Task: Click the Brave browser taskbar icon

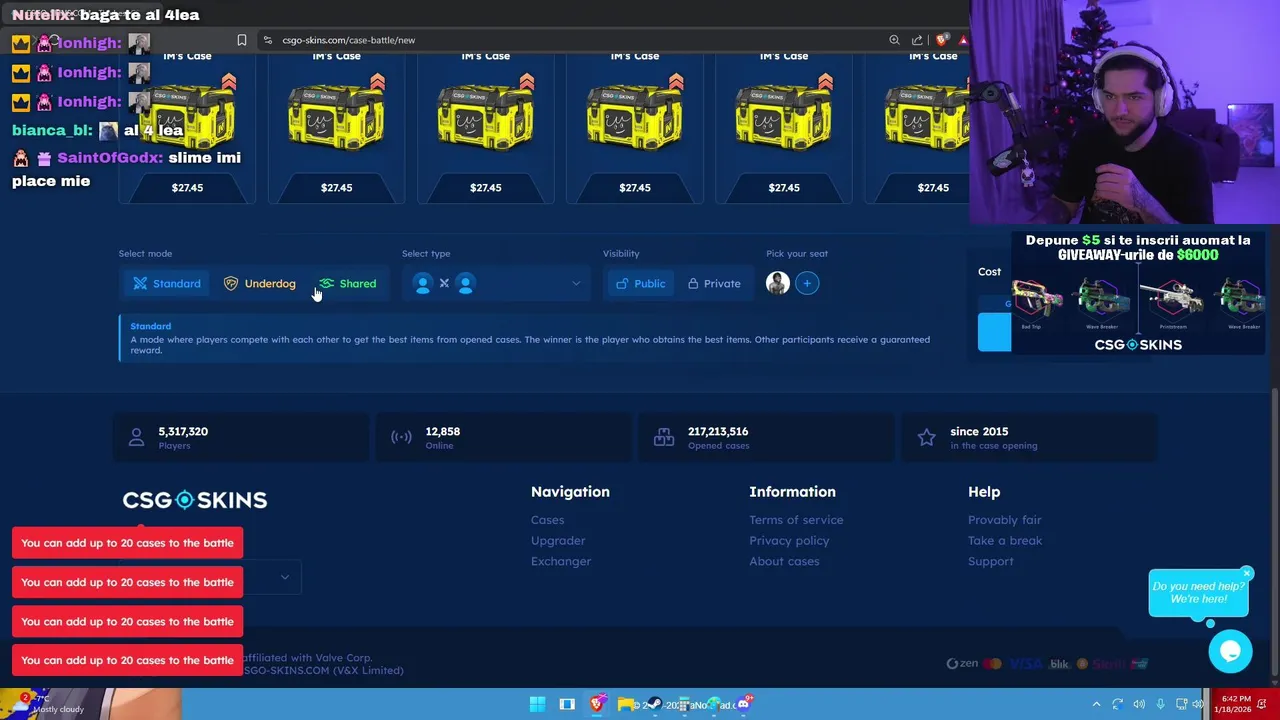Action: (597, 704)
